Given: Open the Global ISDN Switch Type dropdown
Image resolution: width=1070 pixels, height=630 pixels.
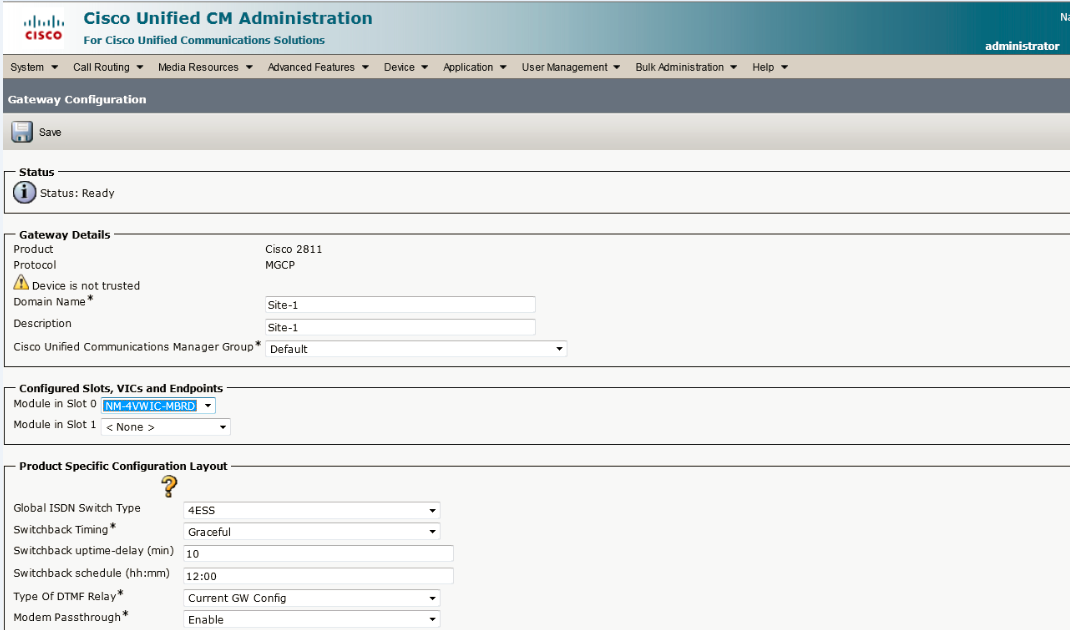Looking at the screenshot, I should tap(311, 510).
